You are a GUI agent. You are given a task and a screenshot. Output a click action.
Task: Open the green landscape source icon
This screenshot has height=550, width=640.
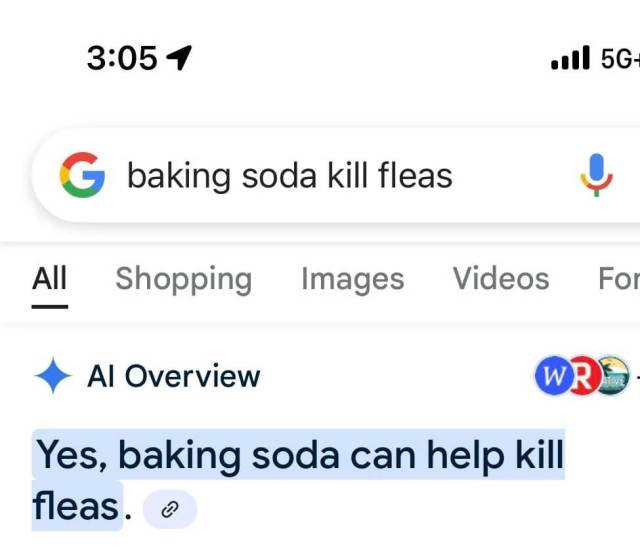613,376
